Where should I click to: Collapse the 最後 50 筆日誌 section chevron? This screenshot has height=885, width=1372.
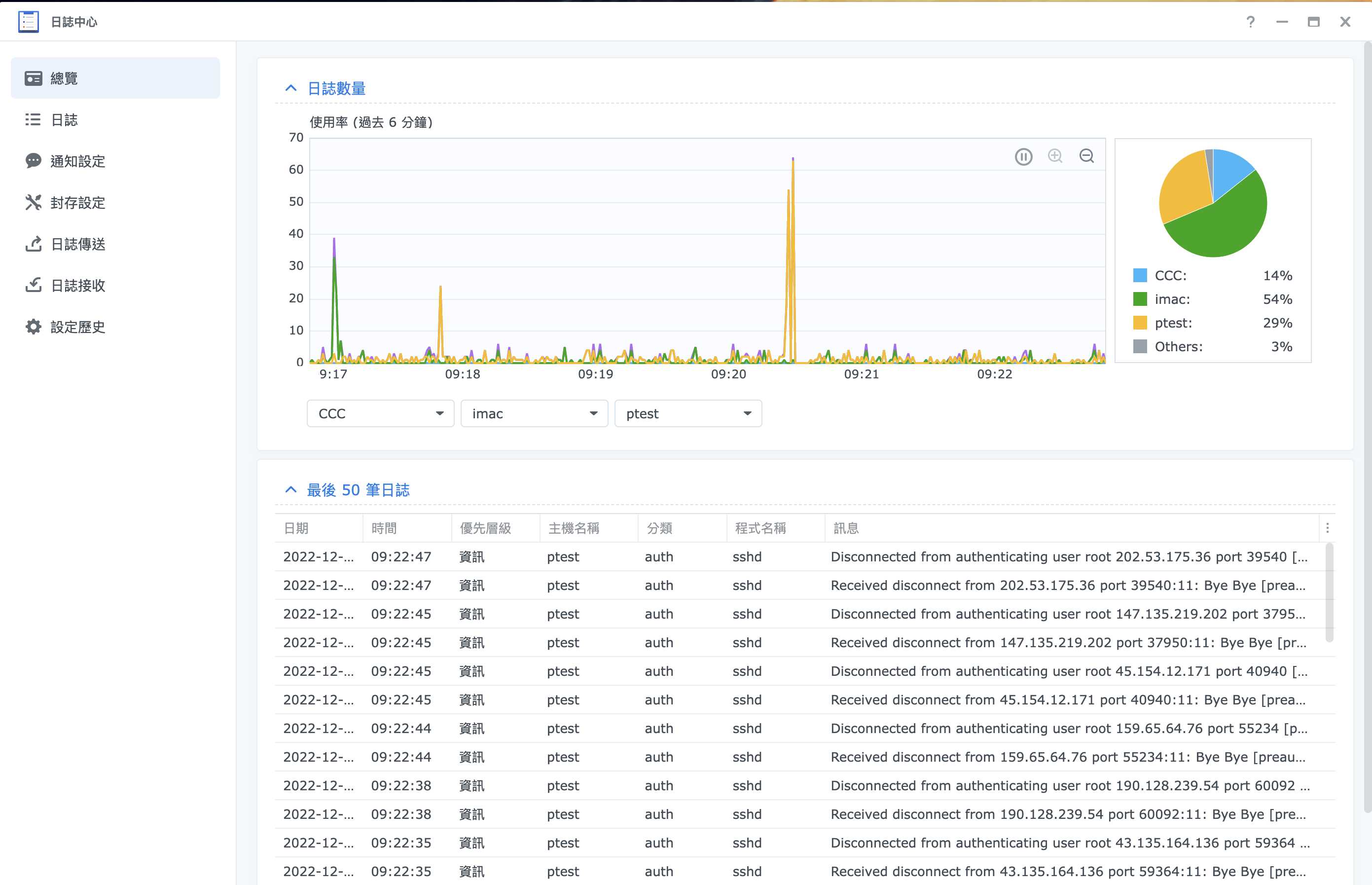tap(290, 490)
